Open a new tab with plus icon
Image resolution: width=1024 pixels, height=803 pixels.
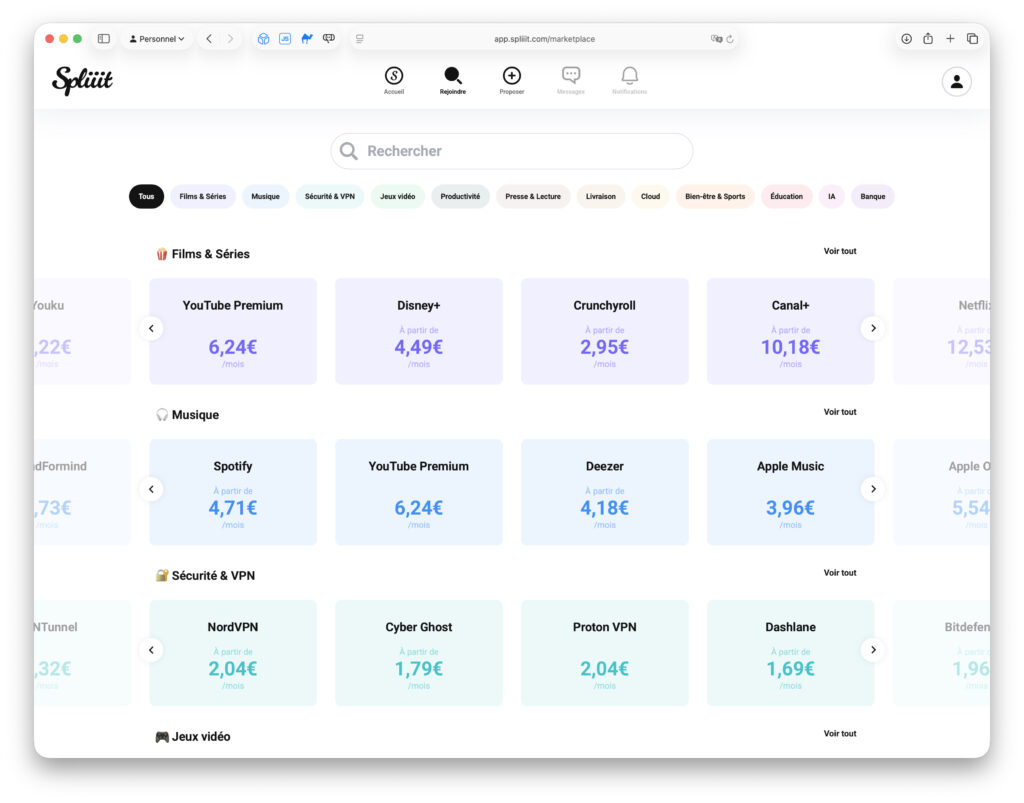tap(950, 39)
